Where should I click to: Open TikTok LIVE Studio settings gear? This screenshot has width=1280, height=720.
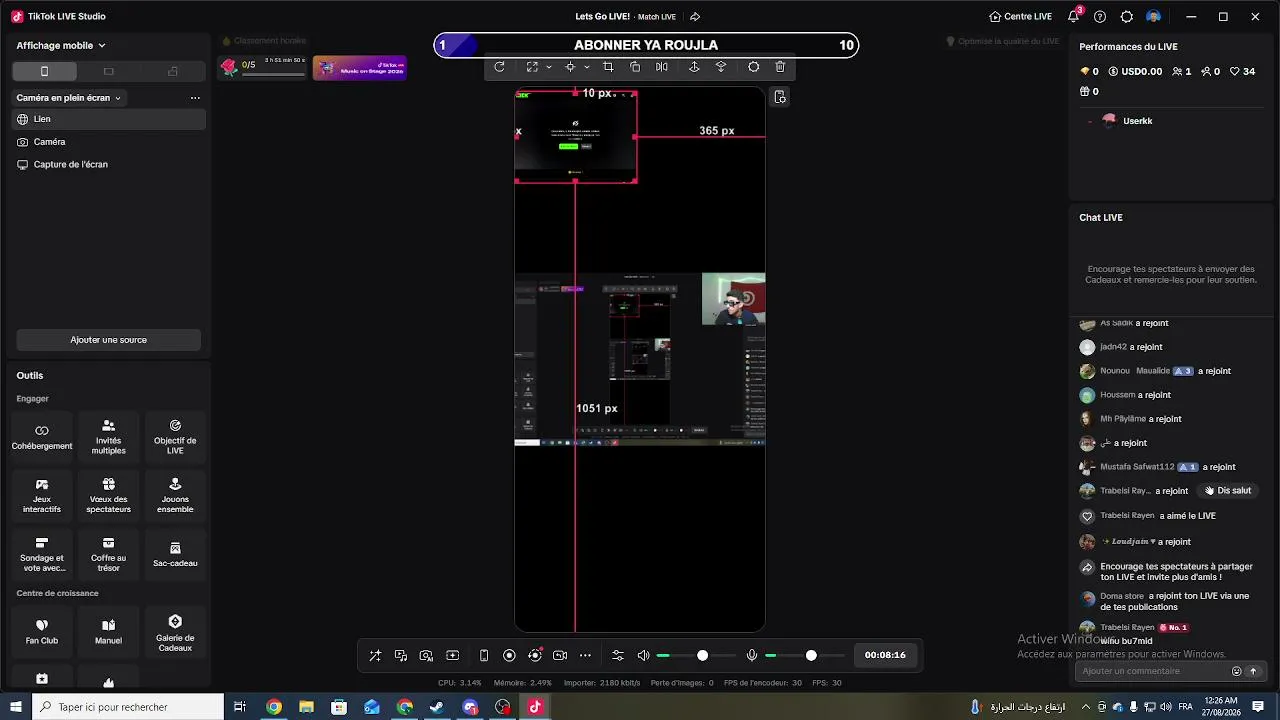click(1127, 16)
